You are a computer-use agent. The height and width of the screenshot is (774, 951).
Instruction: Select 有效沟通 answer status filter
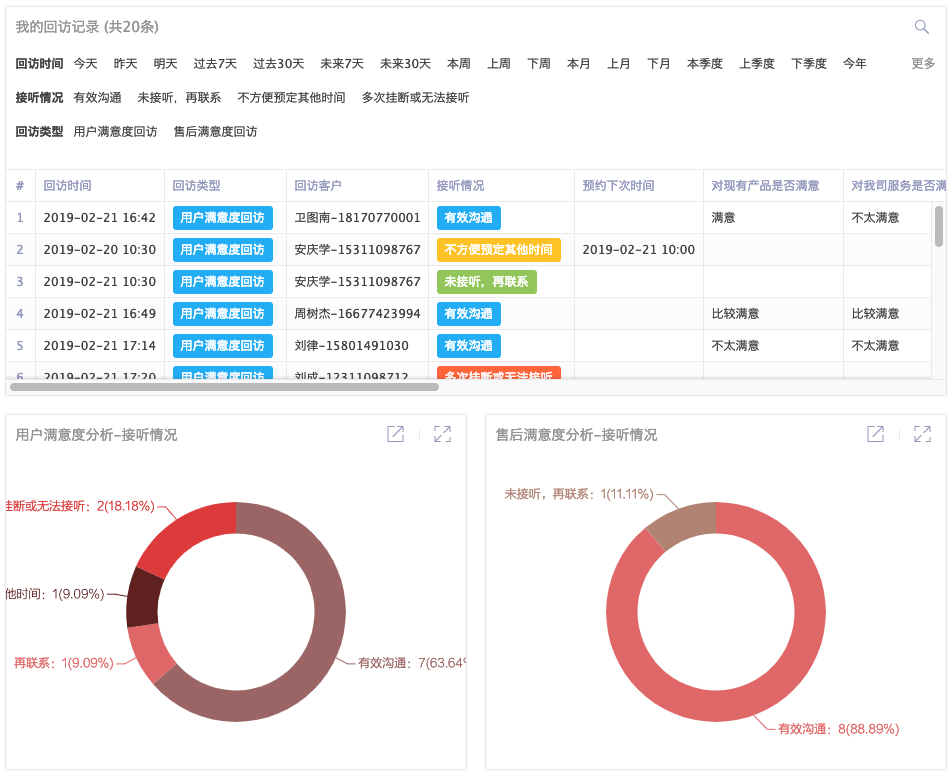[x=97, y=97]
